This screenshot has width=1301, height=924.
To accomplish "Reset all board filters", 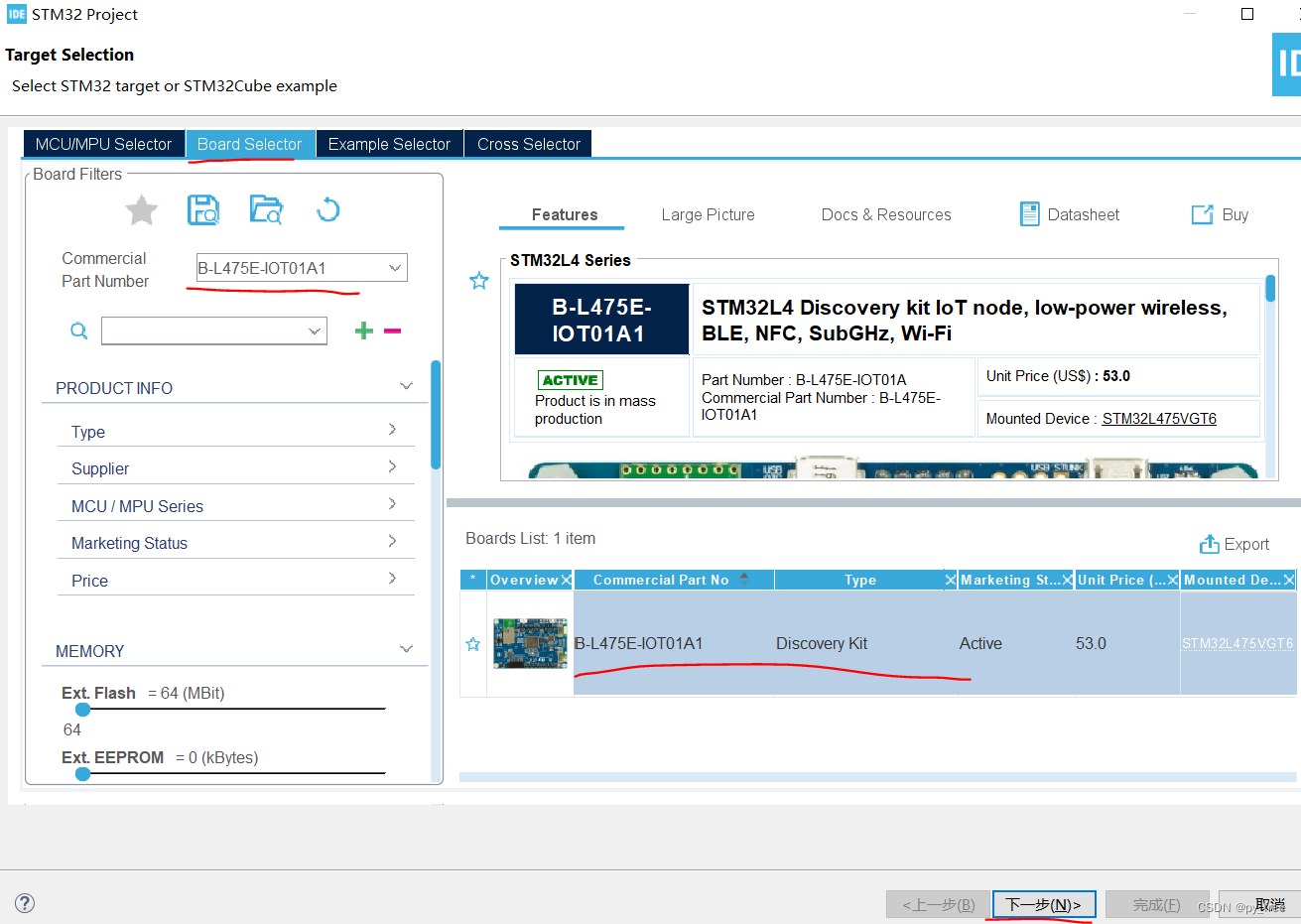I will coord(327,209).
